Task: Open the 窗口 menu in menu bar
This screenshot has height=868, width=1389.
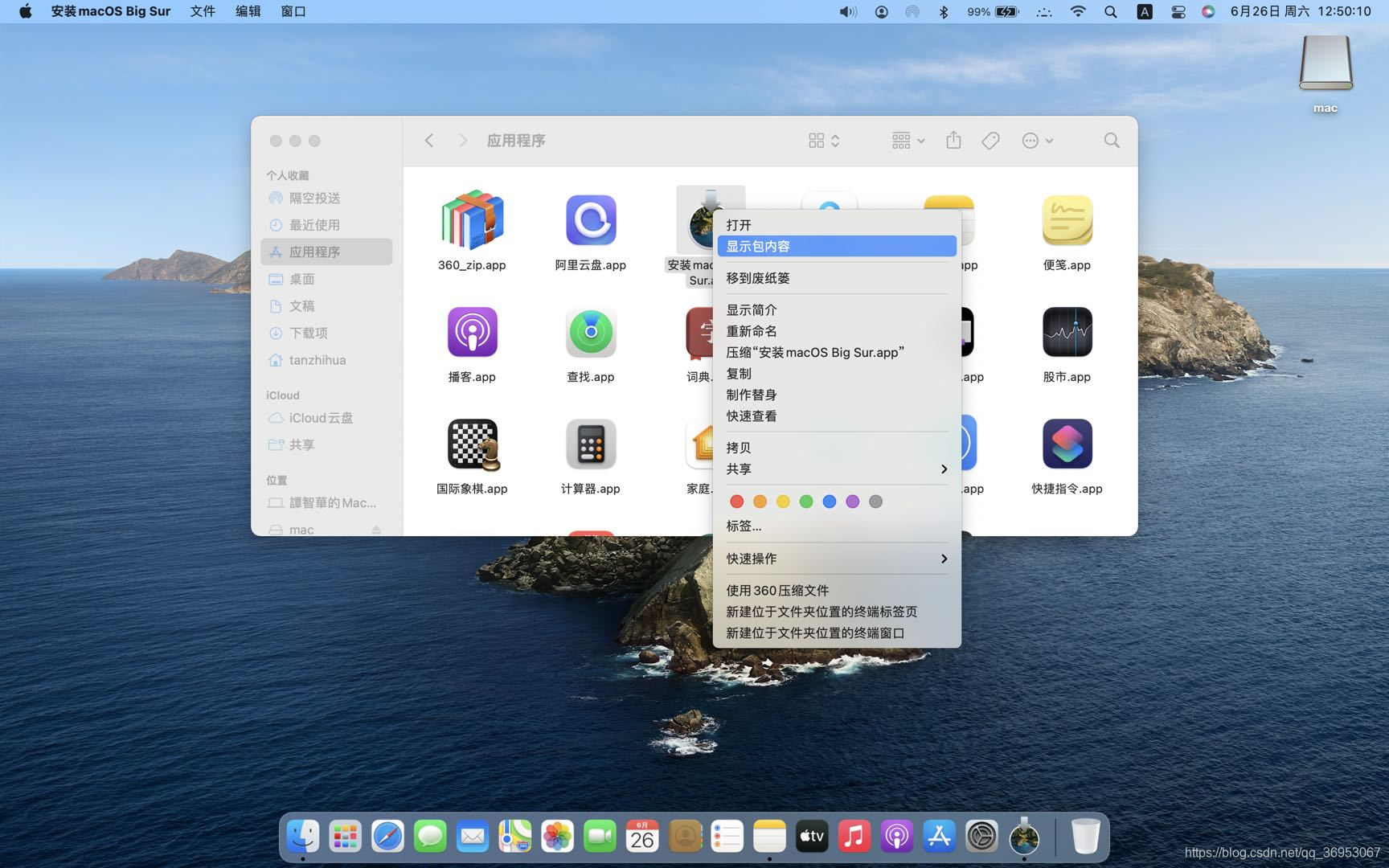Action: [293, 12]
